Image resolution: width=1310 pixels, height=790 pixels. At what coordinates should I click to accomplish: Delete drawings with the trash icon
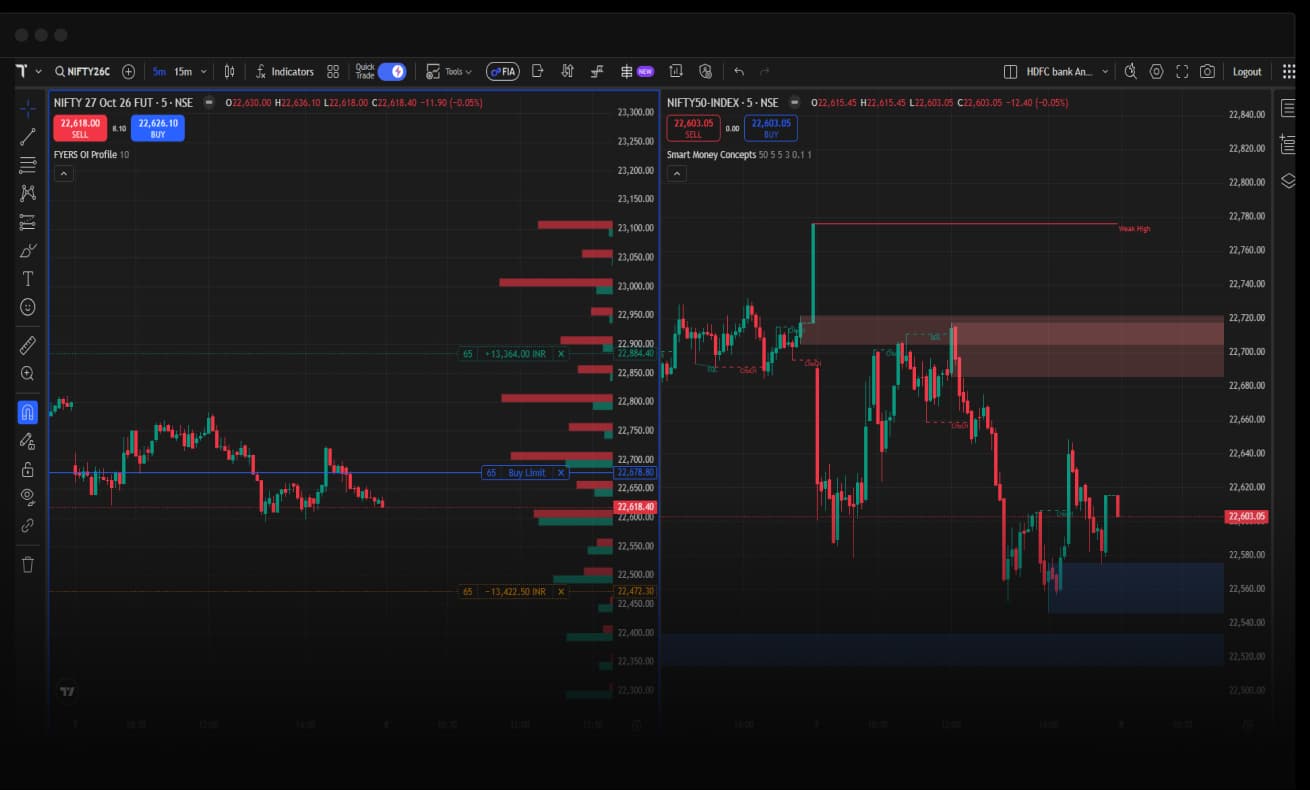[28, 564]
